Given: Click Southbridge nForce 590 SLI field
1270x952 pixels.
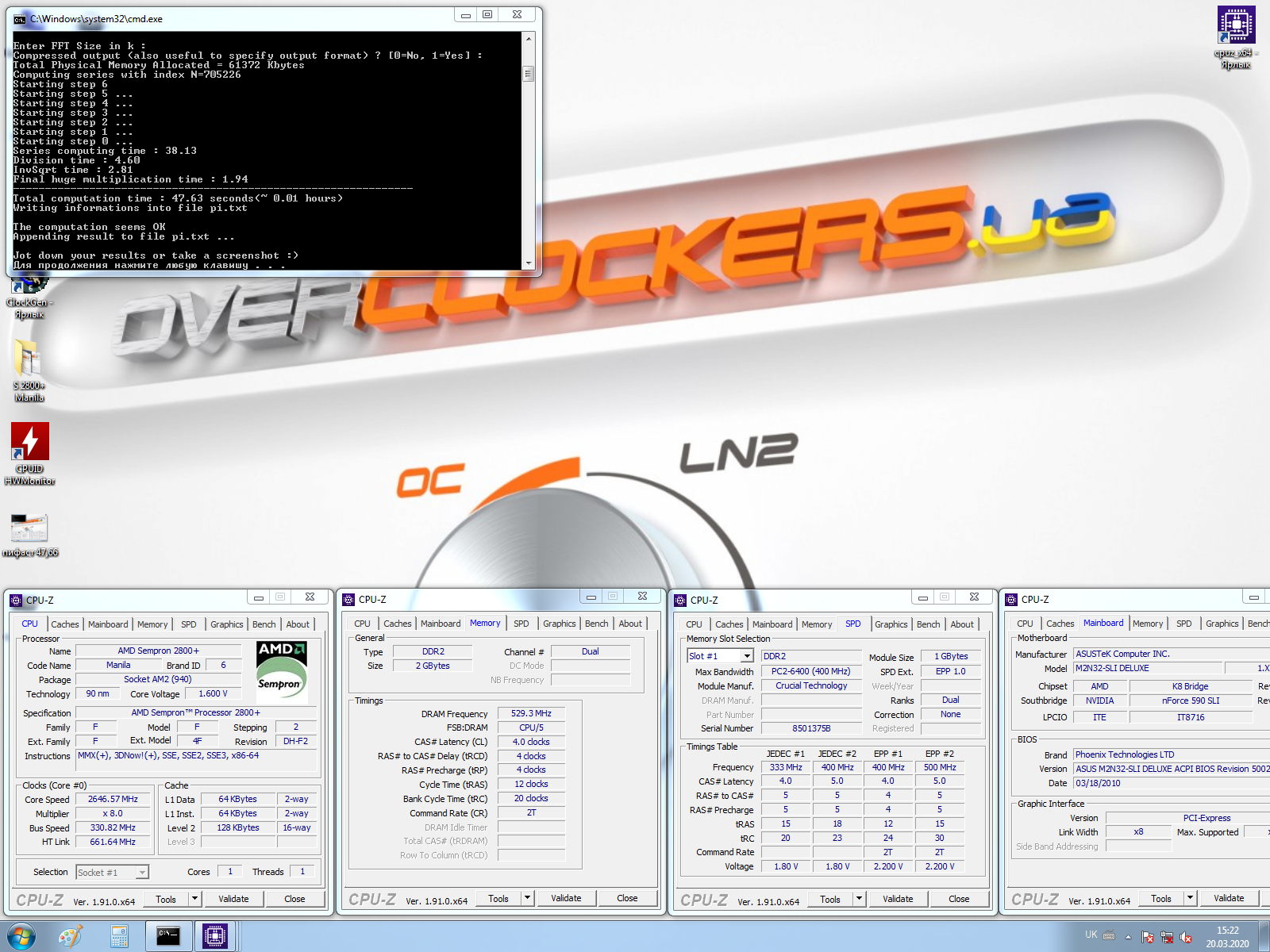Looking at the screenshot, I should coord(1191,701).
